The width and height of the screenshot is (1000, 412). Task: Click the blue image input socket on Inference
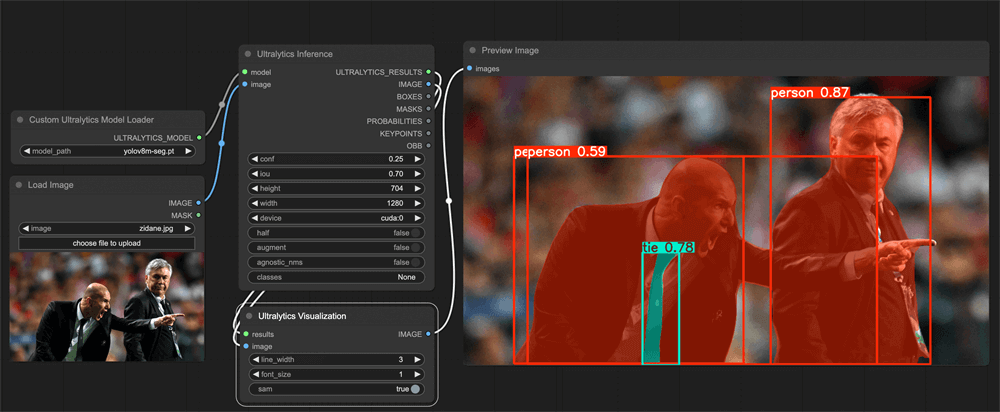(245, 84)
